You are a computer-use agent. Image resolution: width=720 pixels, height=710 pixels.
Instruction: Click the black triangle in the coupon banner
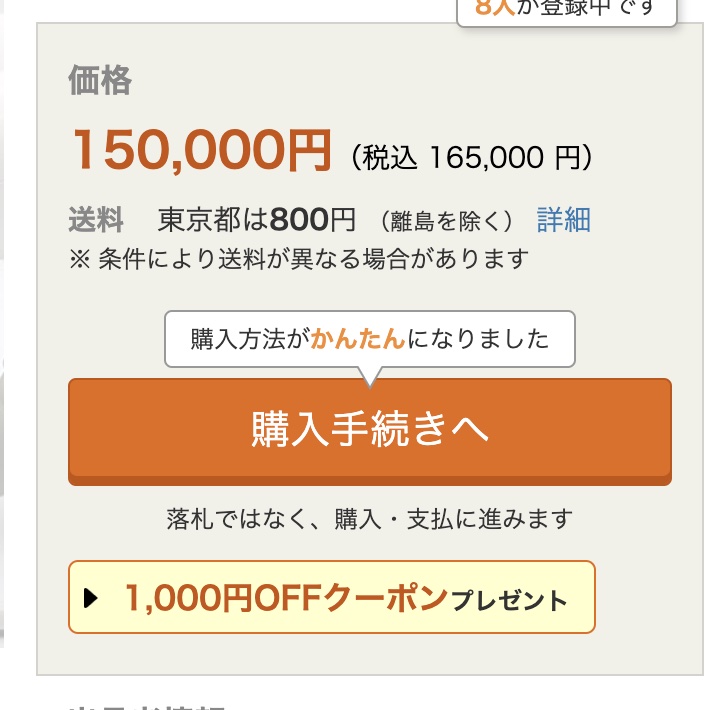(x=92, y=599)
